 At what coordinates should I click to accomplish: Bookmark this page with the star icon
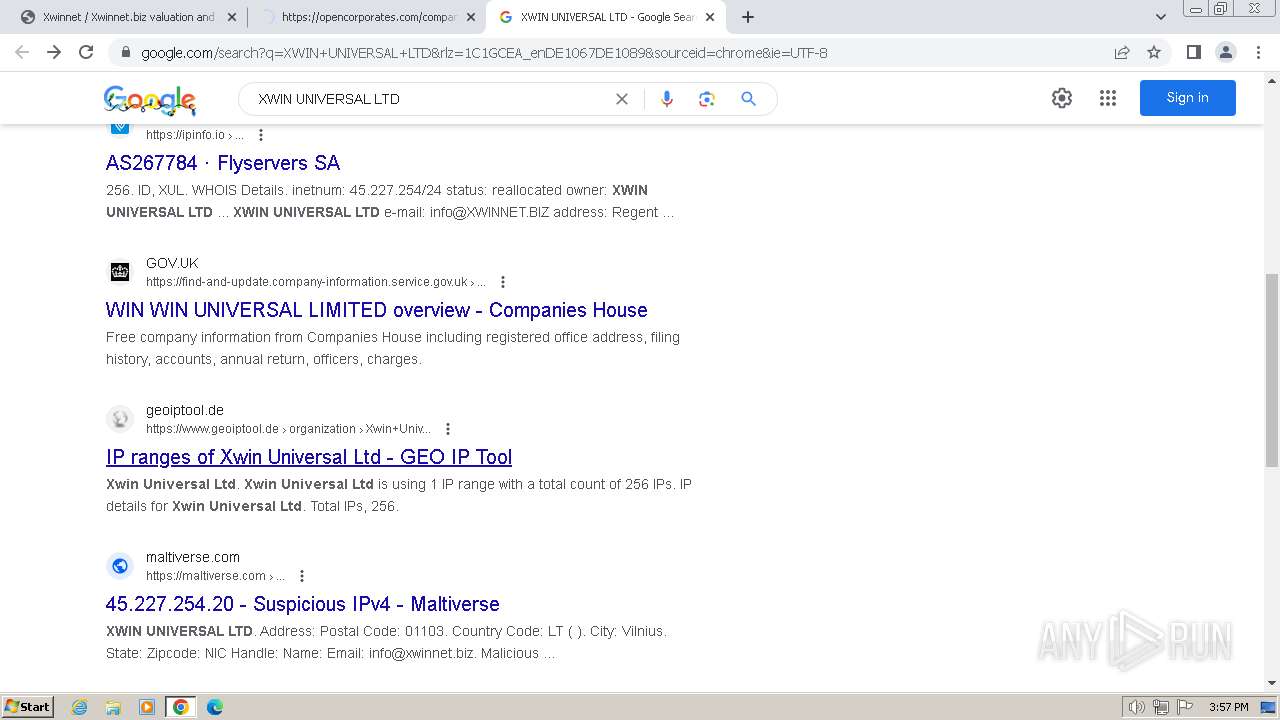coord(1154,52)
